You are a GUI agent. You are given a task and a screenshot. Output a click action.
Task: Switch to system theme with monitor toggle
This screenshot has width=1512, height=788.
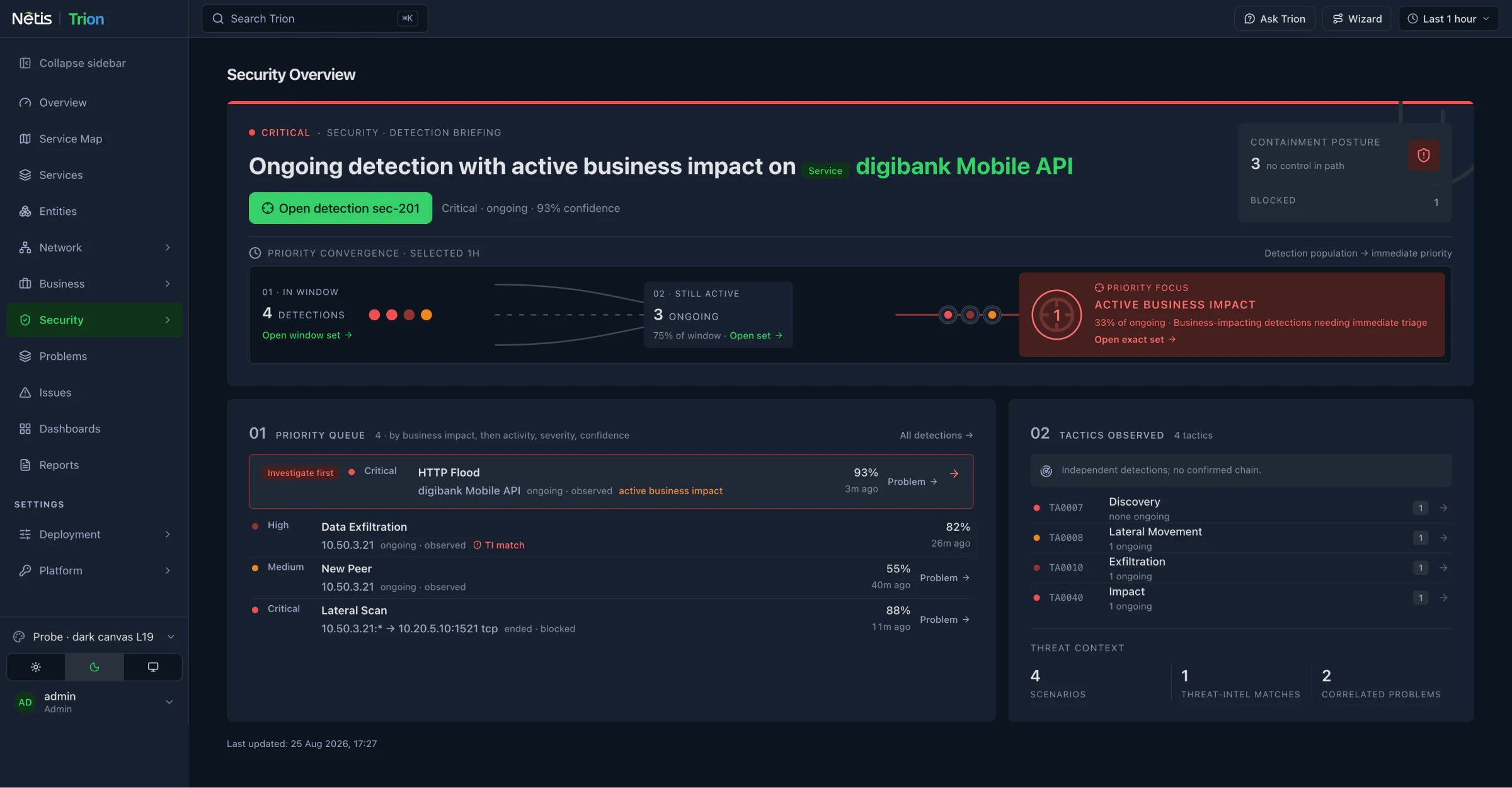pyautogui.click(x=153, y=667)
